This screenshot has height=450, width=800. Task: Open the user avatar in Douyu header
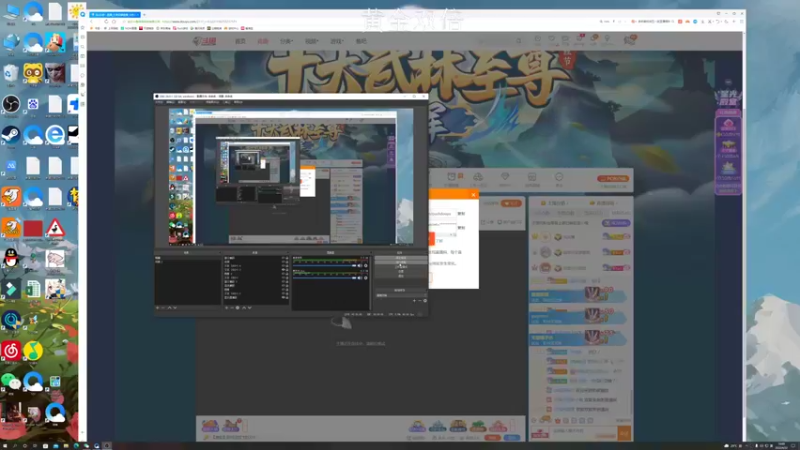[x=630, y=40]
